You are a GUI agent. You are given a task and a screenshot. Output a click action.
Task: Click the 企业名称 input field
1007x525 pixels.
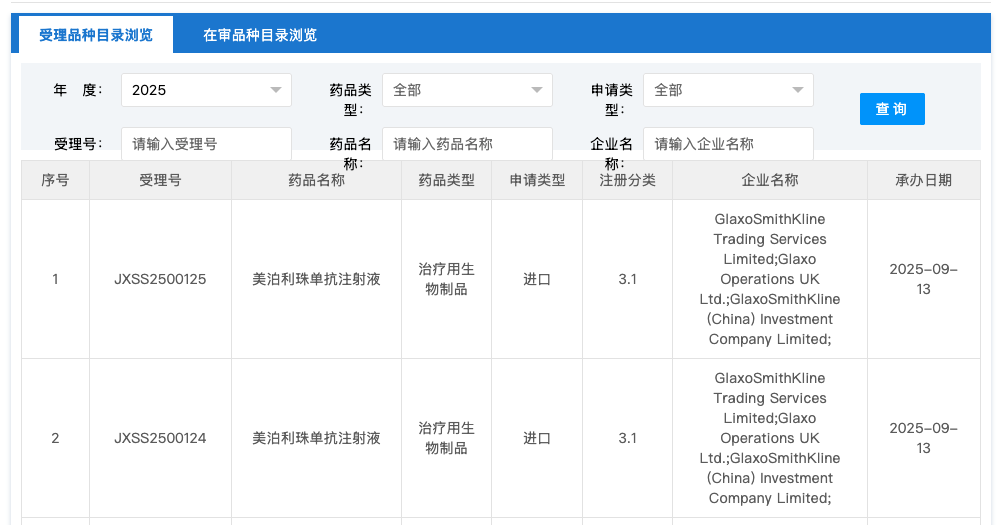[728, 144]
